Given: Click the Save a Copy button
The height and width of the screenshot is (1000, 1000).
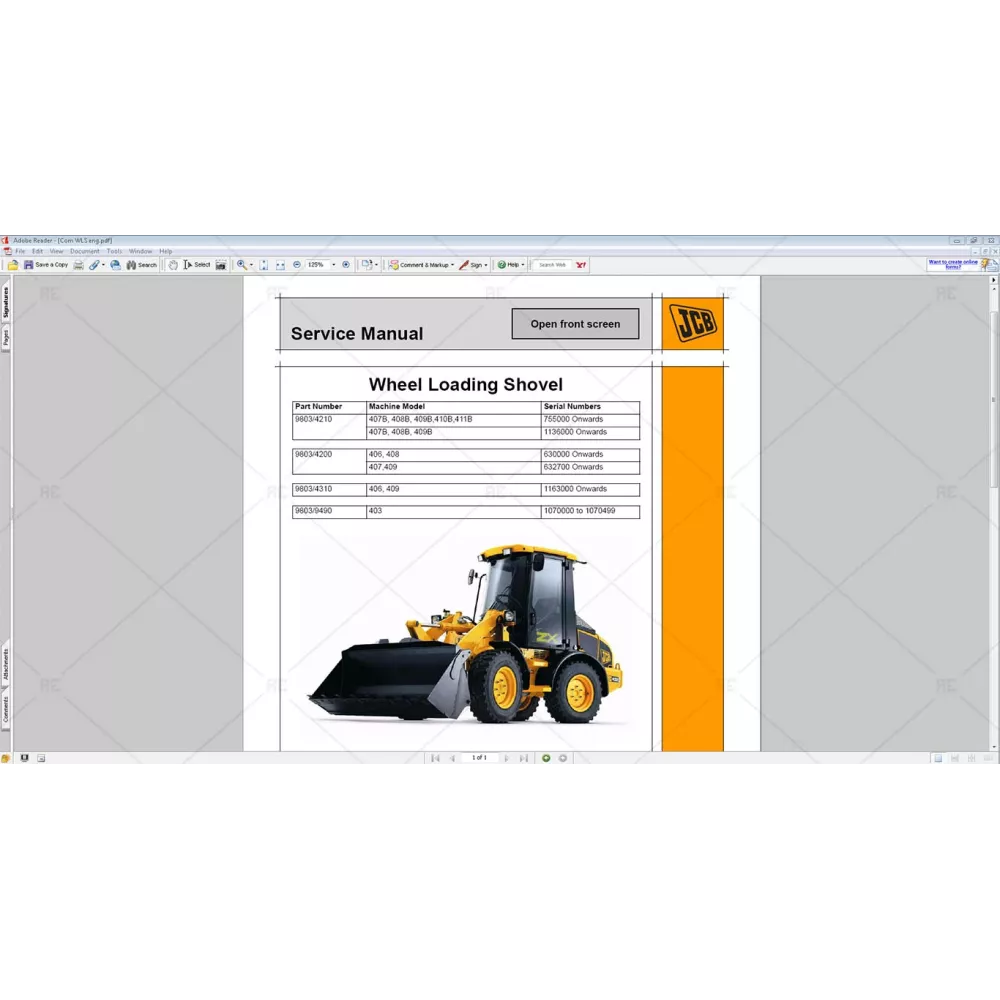Looking at the screenshot, I should click(46, 265).
